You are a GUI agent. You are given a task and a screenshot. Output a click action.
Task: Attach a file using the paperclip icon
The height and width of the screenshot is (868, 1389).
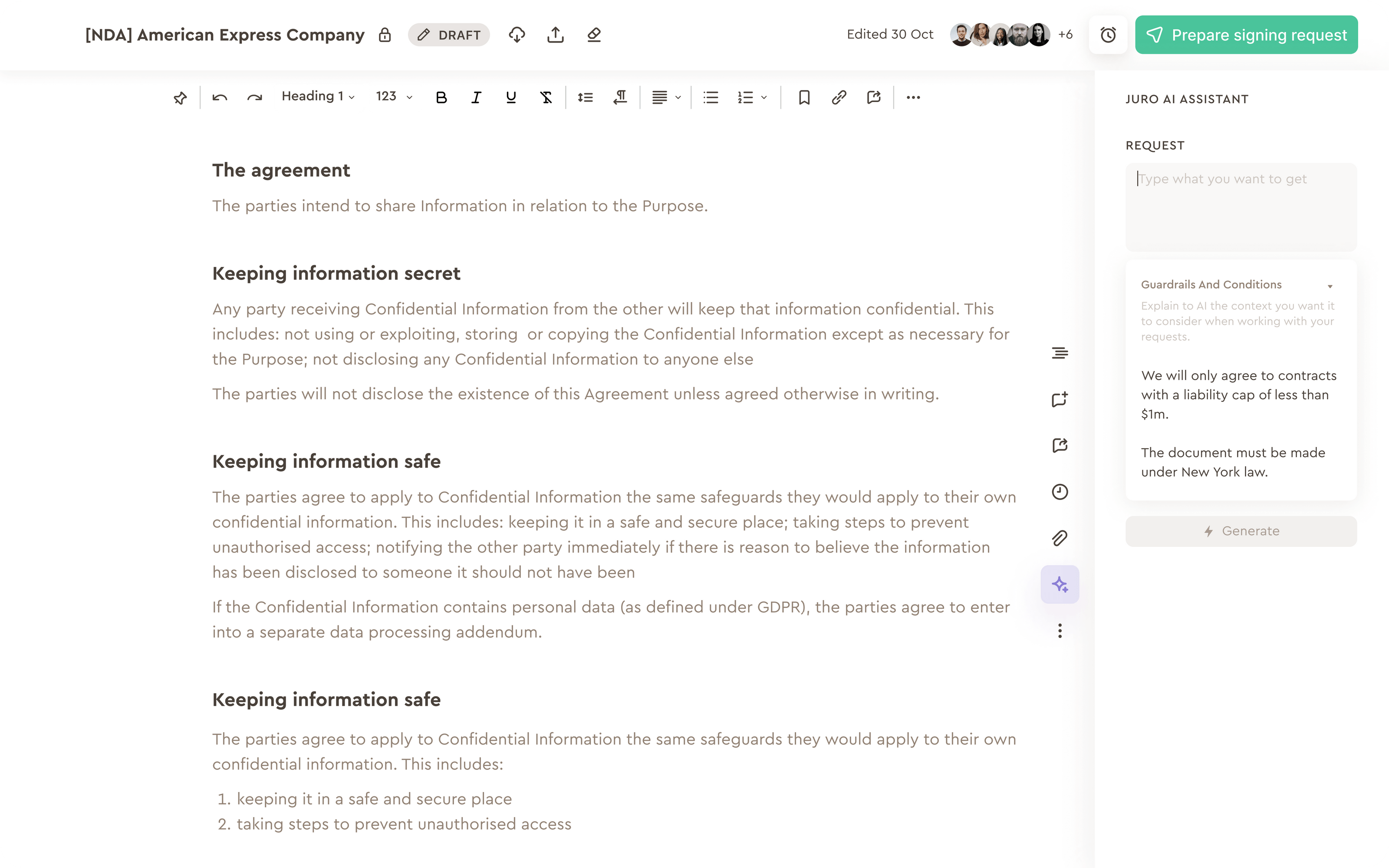coord(1060,537)
